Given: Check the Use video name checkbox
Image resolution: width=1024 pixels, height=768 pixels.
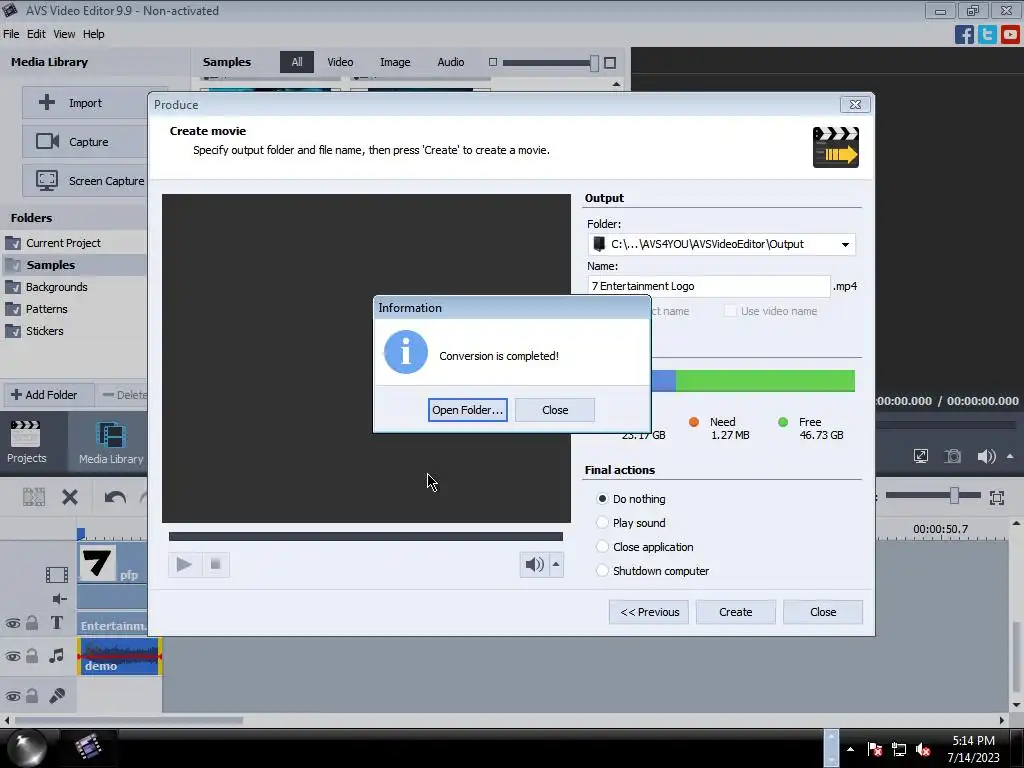Looking at the screenshot, I should [x=730, y=311].
